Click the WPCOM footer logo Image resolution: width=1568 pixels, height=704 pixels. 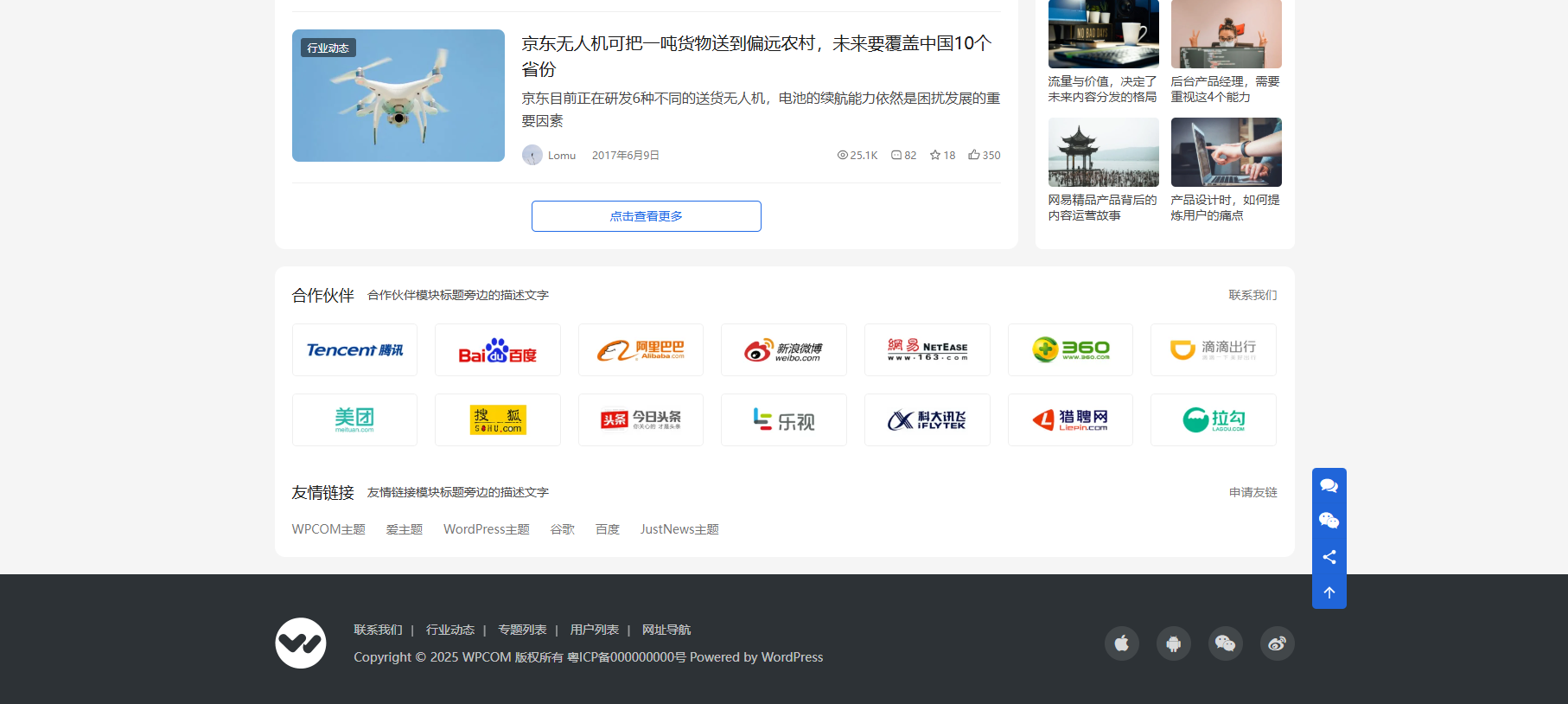(x=301, y=643)
